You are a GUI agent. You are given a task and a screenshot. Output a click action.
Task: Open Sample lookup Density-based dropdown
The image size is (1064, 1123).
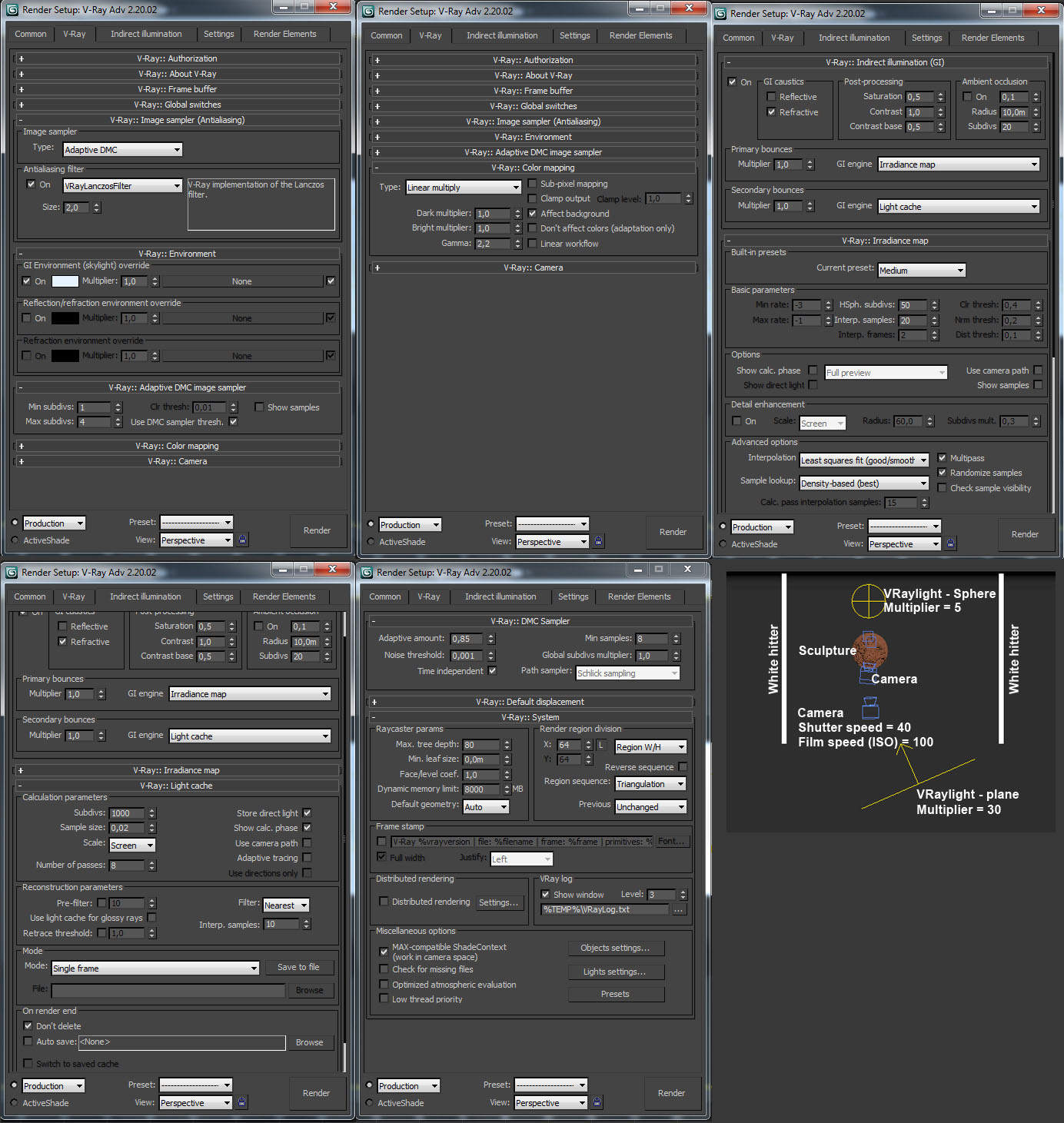864,483
